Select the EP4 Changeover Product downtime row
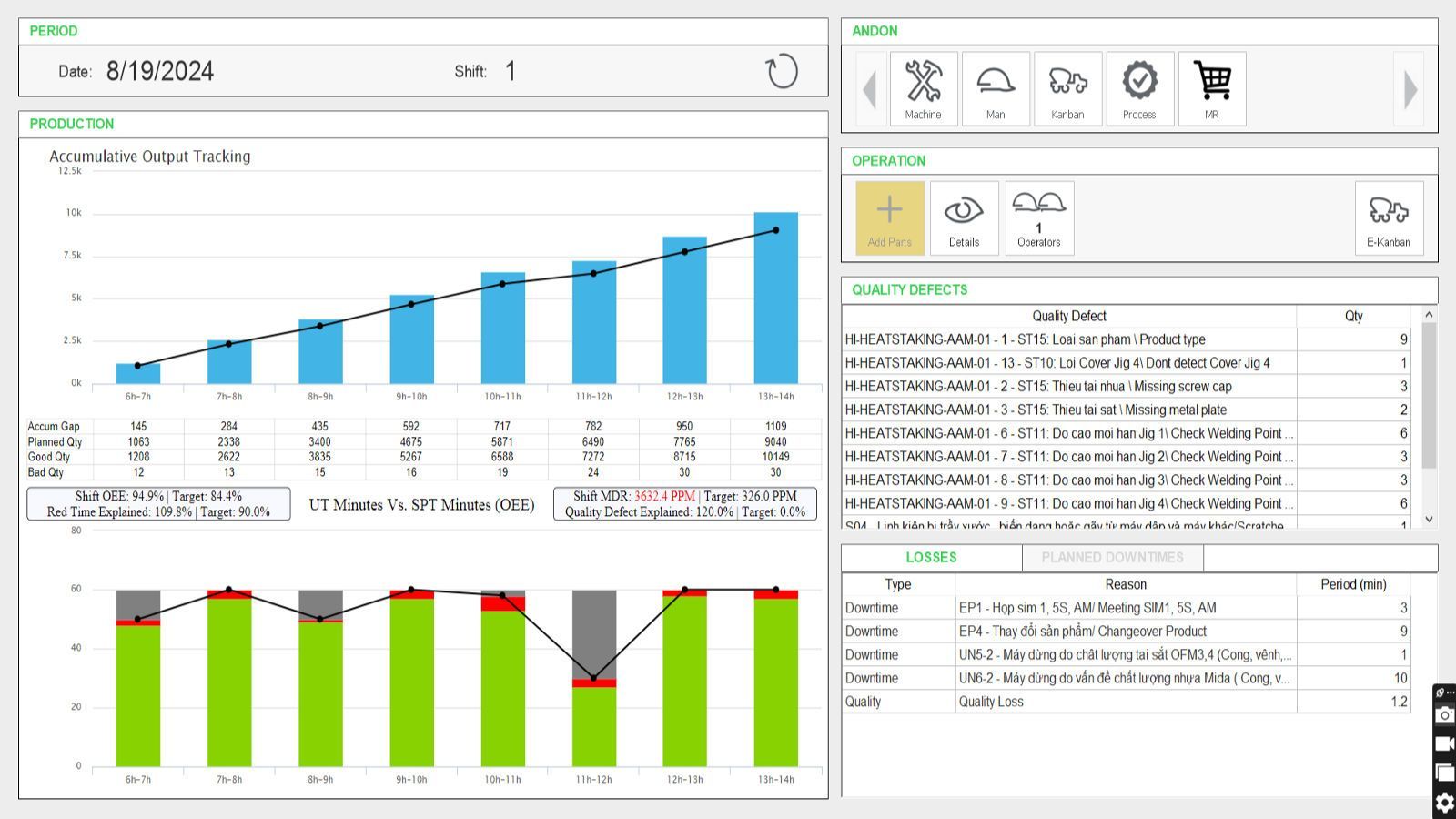The height and width of the screenshot is (819, 1456). pos(1125,632)
